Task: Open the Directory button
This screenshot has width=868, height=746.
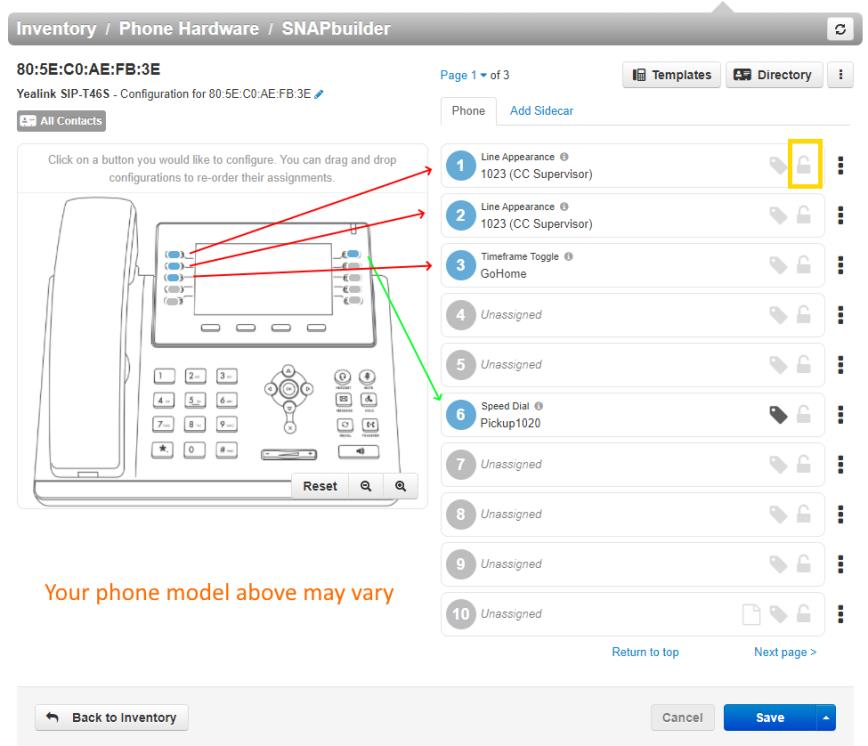Action: (x=774, y=75)
